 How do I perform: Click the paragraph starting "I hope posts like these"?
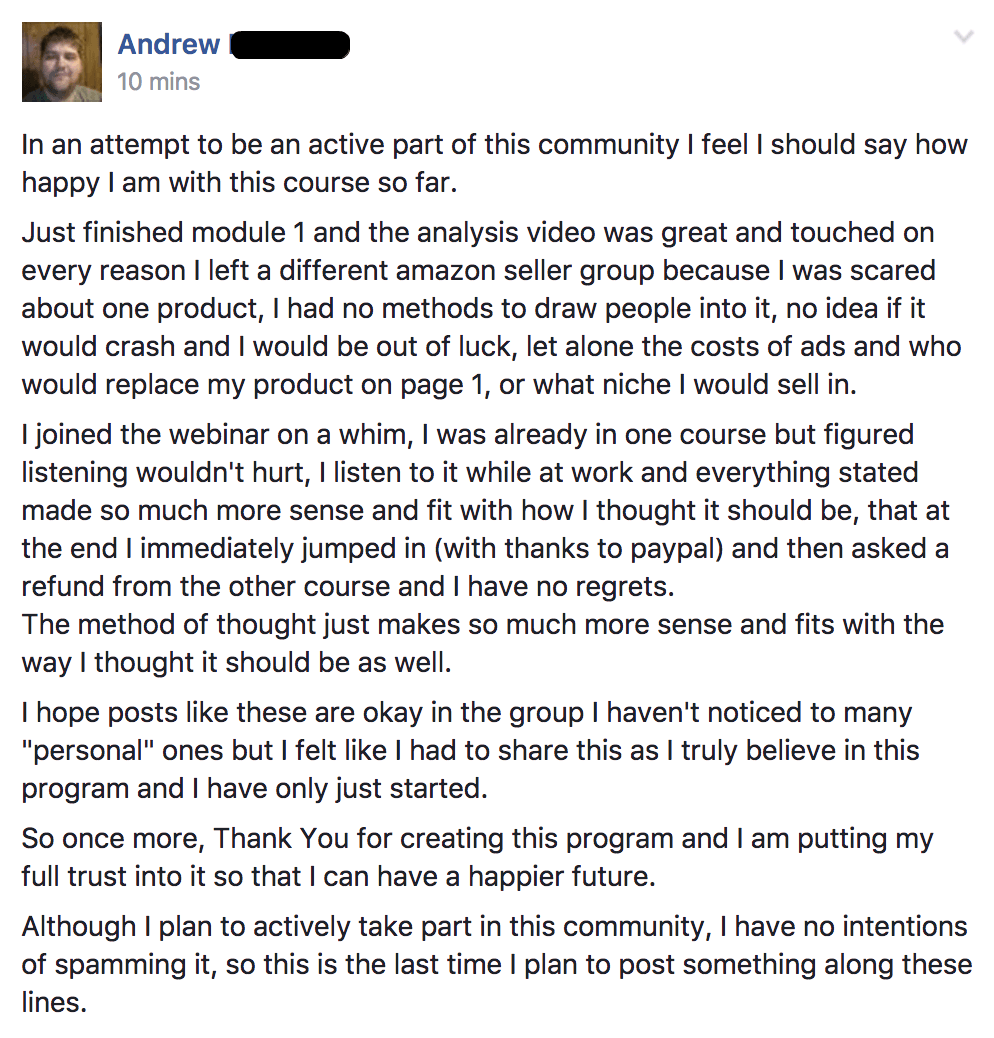(x=470, y=750)
